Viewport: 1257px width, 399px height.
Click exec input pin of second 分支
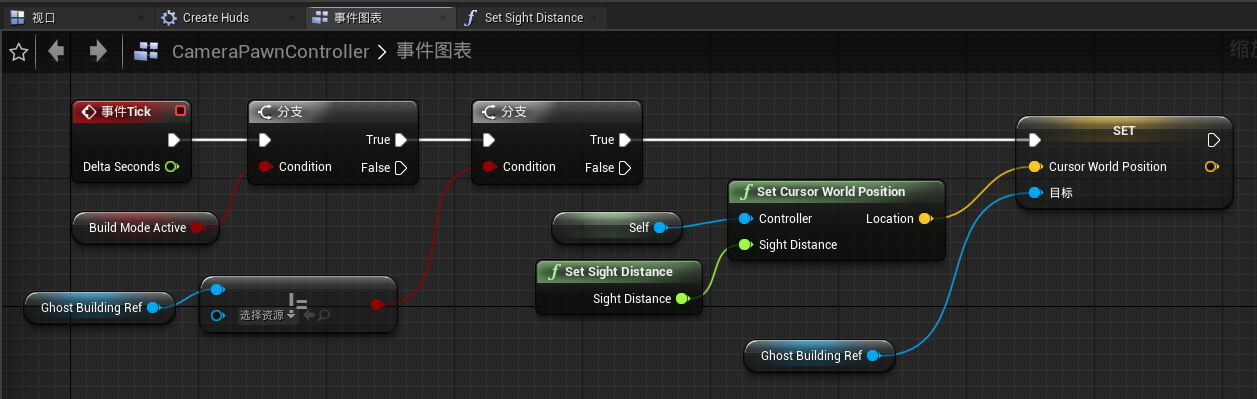488,140
